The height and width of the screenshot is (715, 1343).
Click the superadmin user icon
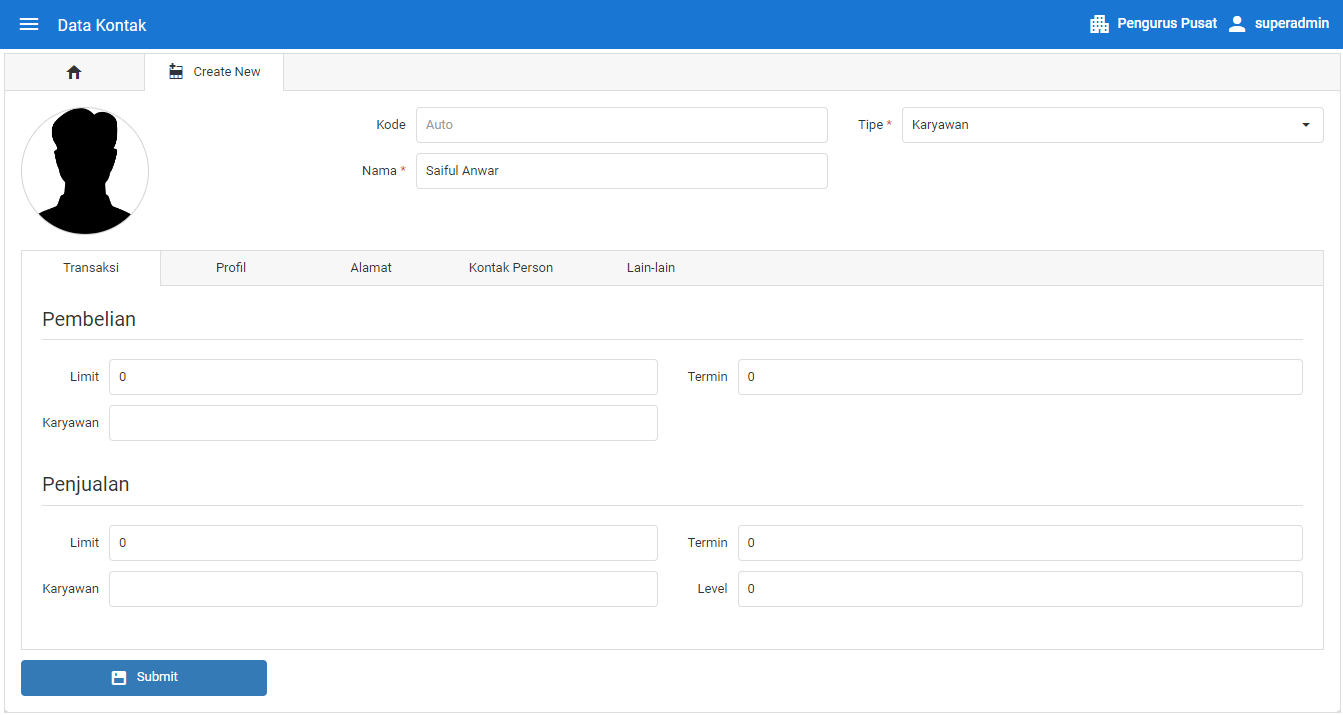point(1237,24)
